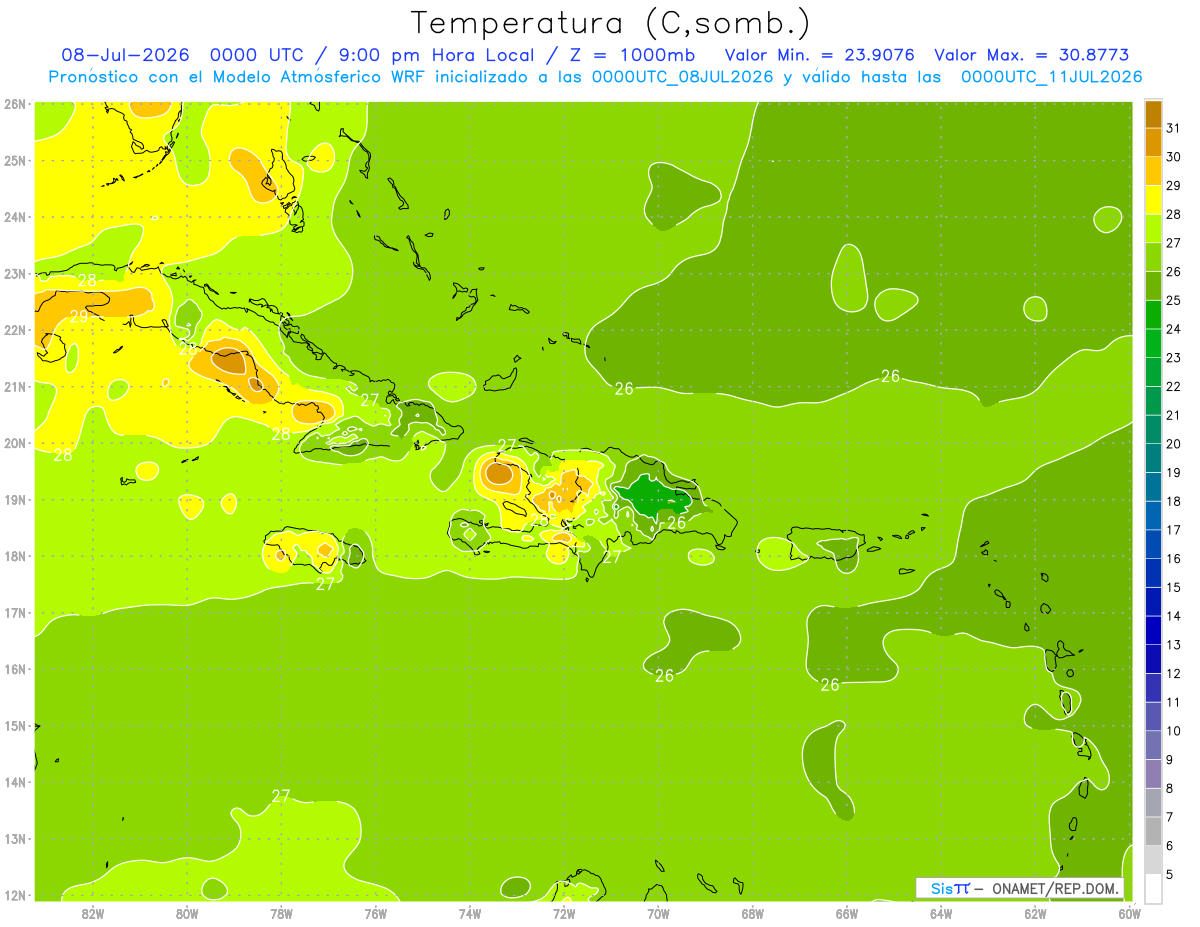Screen dimensions: 1200x927
Task: Click the 62W longitude axis label
Action: 1035,913
